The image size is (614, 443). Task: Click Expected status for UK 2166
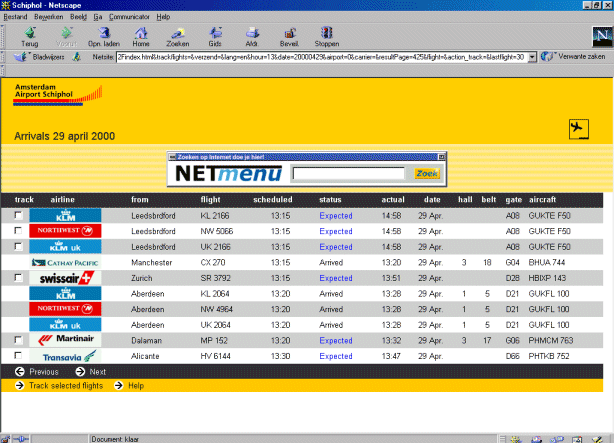tap(336, 247)
